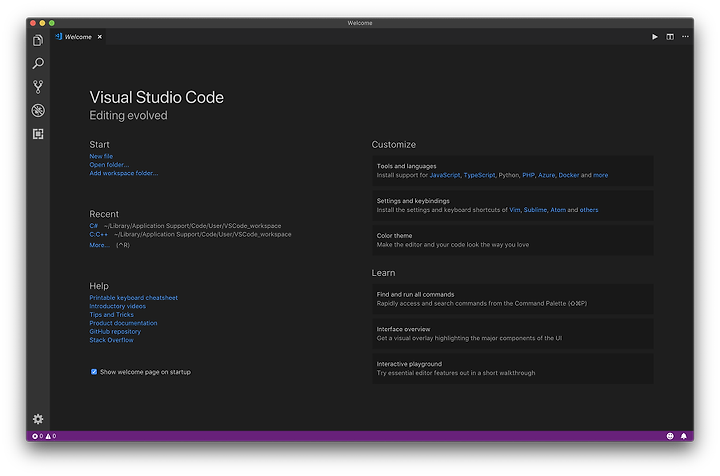Open the Search view icon
Screen dimensions: 720x476
coord(38,63)
